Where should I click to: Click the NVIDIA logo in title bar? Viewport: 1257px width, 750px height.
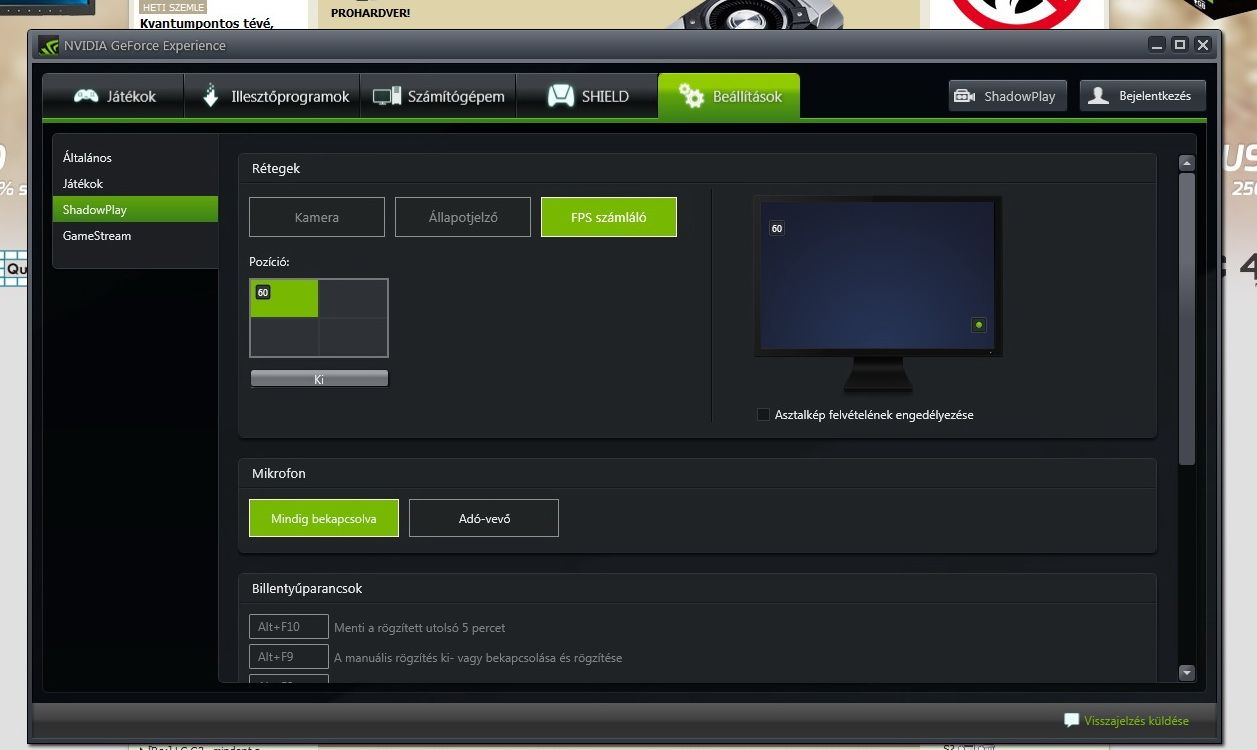48,45
